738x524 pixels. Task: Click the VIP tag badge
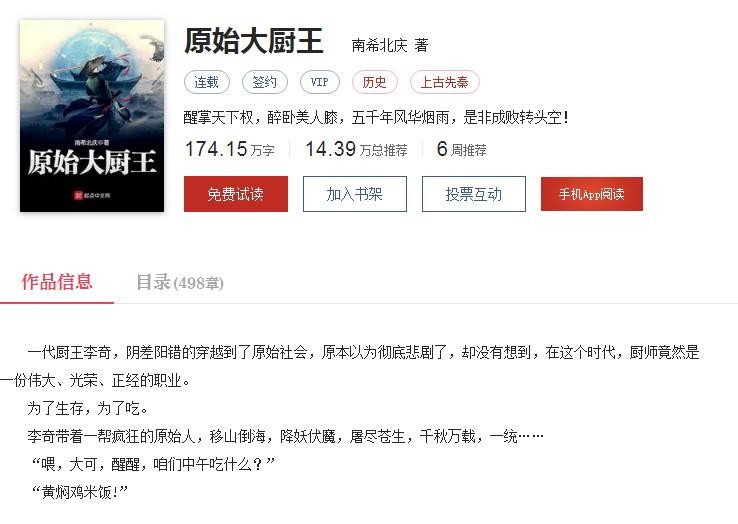click(x=320, y=82)
